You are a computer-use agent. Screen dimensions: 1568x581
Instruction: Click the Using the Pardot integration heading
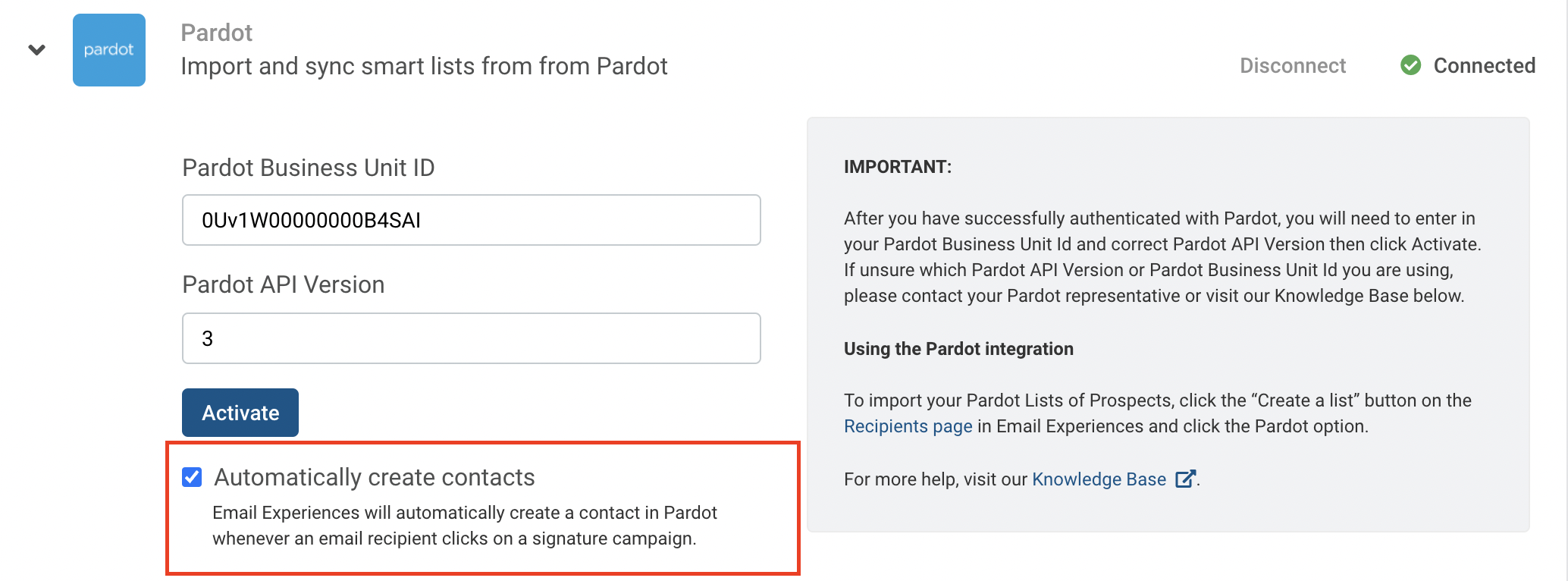click(x=958, y=349)
